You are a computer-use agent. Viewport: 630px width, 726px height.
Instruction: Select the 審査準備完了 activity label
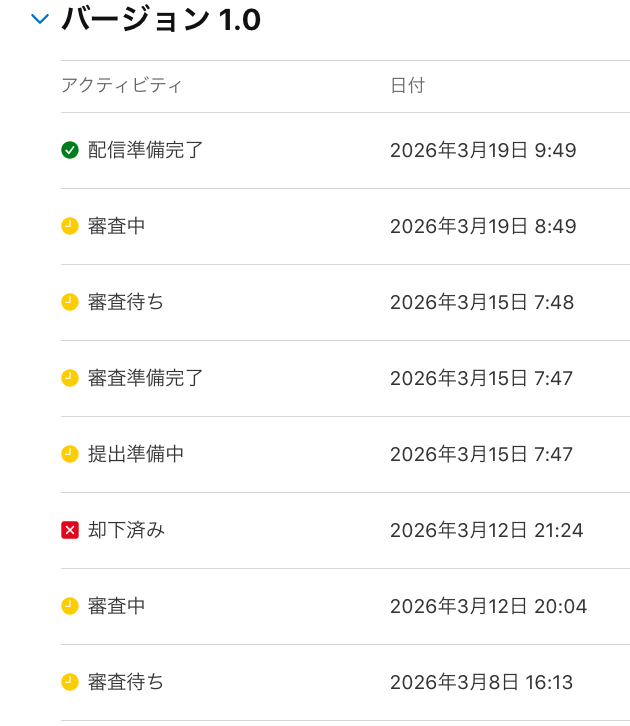(145, 378)
